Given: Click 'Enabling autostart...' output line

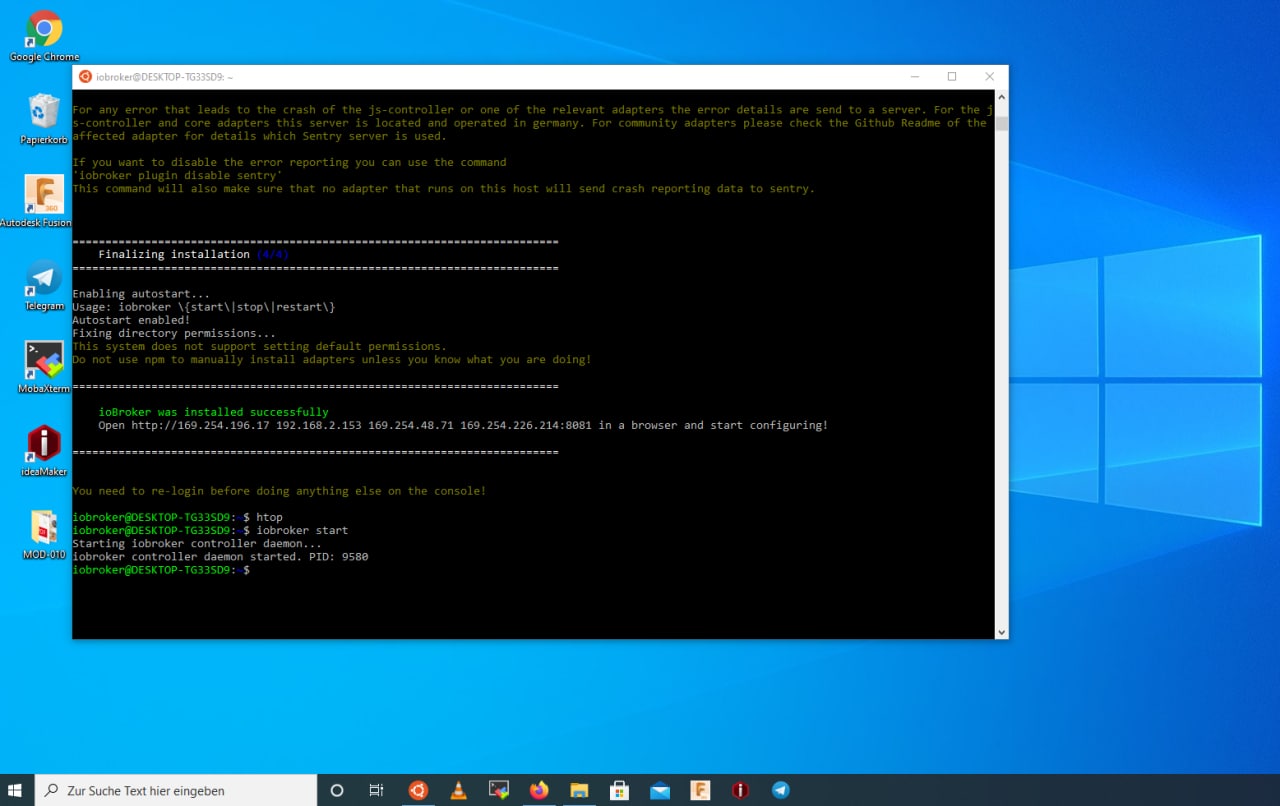Looking at the screenshot, I should point(141,294).
